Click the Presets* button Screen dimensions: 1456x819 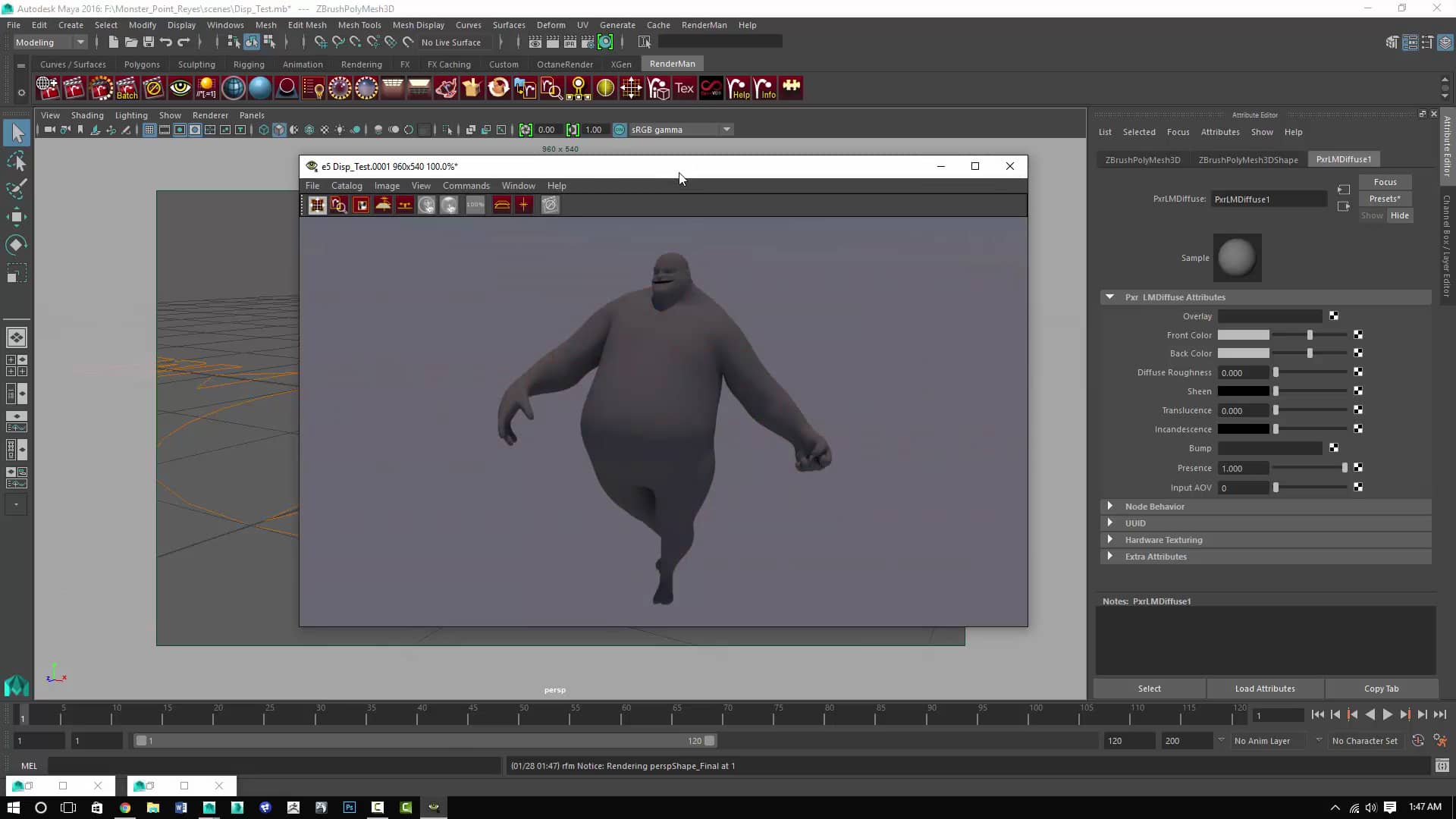1385,199
